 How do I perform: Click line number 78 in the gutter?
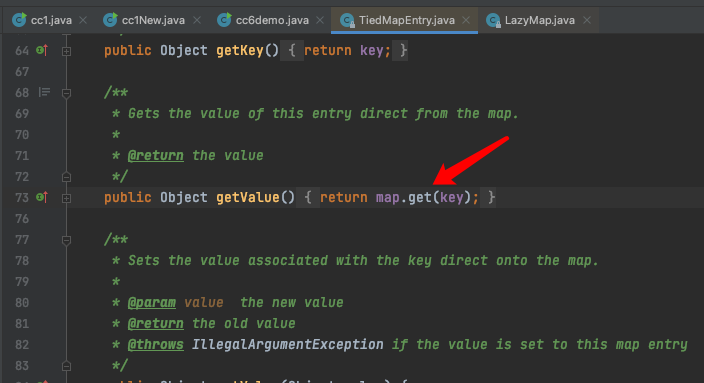[x=22, y=261]
